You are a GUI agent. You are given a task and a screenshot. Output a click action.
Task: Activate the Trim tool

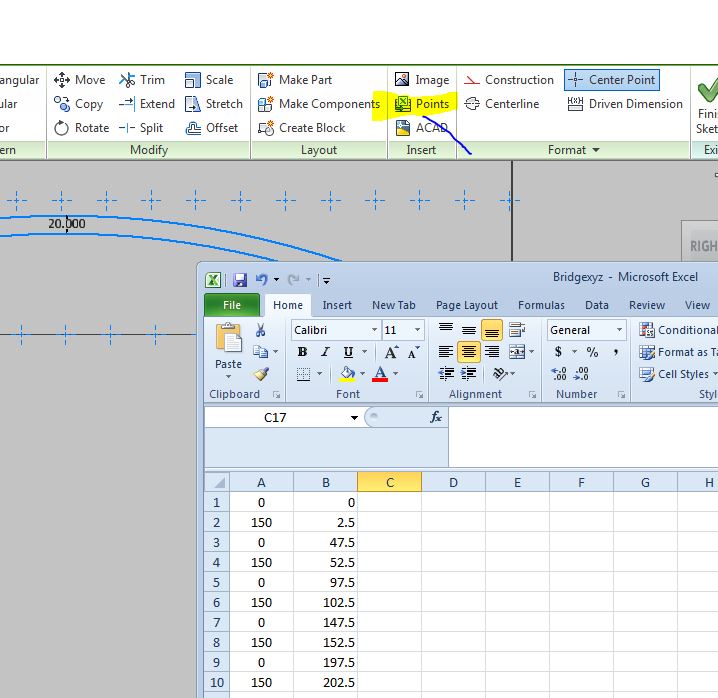(142, 80)
